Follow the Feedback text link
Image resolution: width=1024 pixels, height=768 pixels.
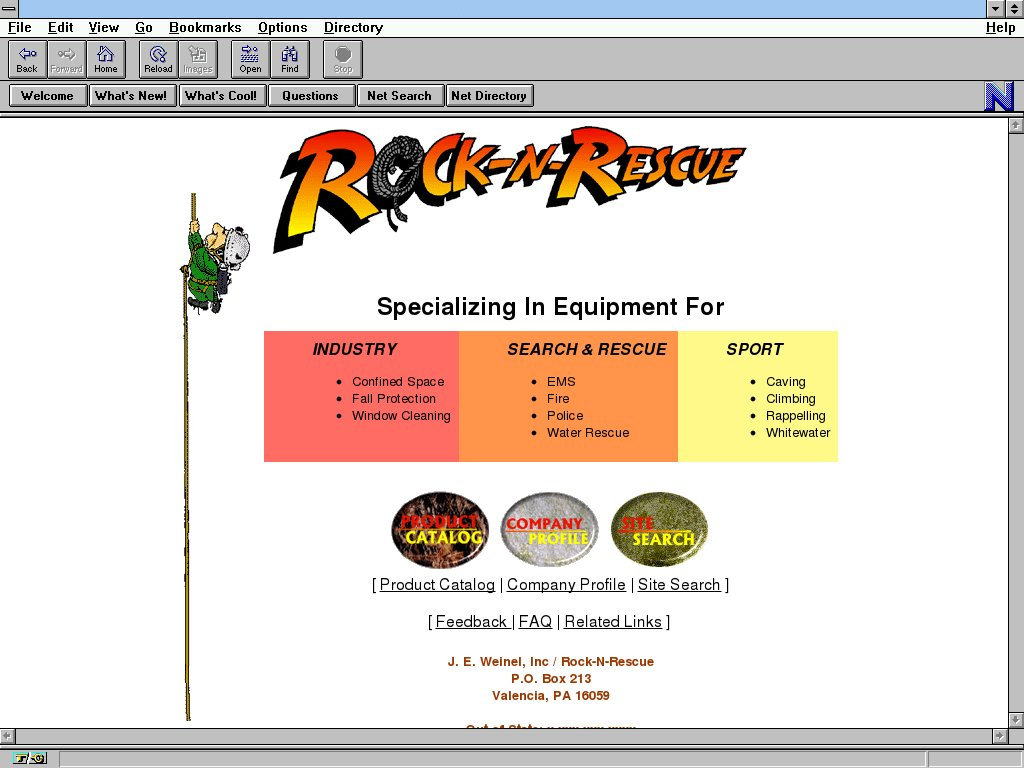tap(471, 622)
